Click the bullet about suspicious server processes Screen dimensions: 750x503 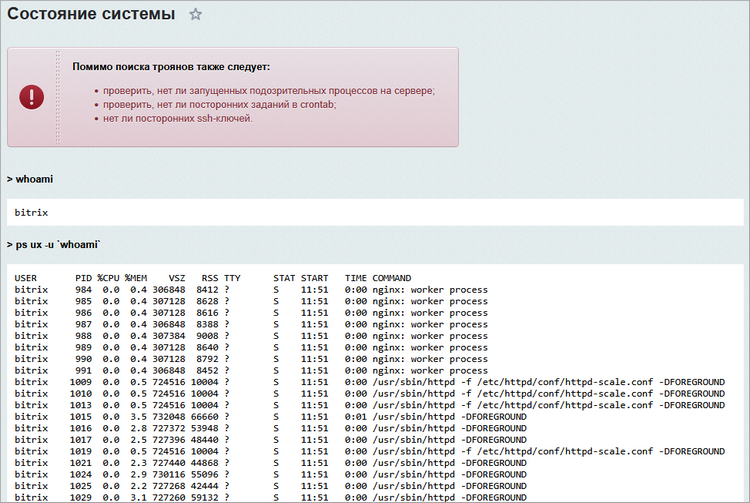point(269,90)
